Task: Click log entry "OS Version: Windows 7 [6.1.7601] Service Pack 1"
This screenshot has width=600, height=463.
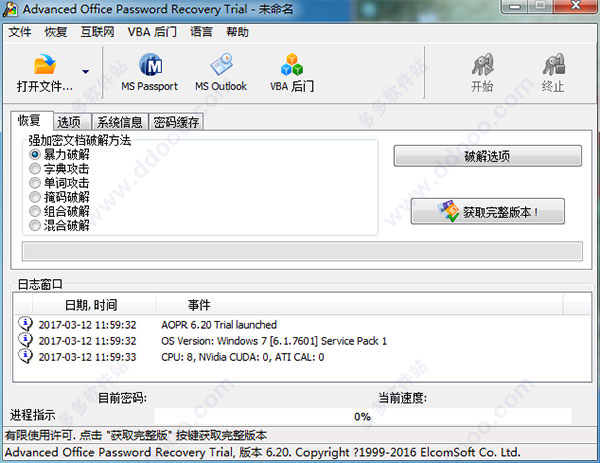Action: pos(274,341)
